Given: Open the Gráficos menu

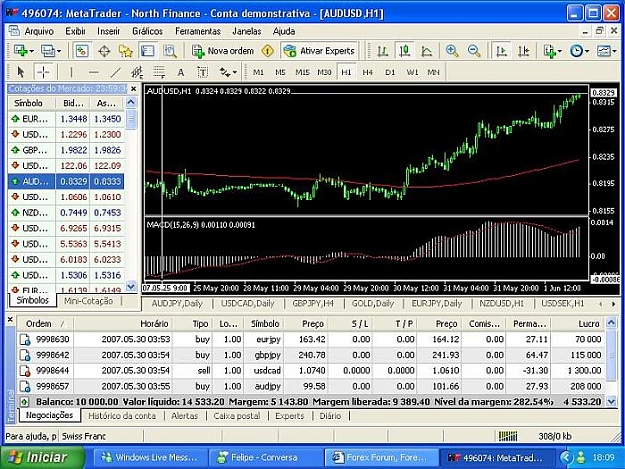Looking at the screenshot, I should click(147, 31).
